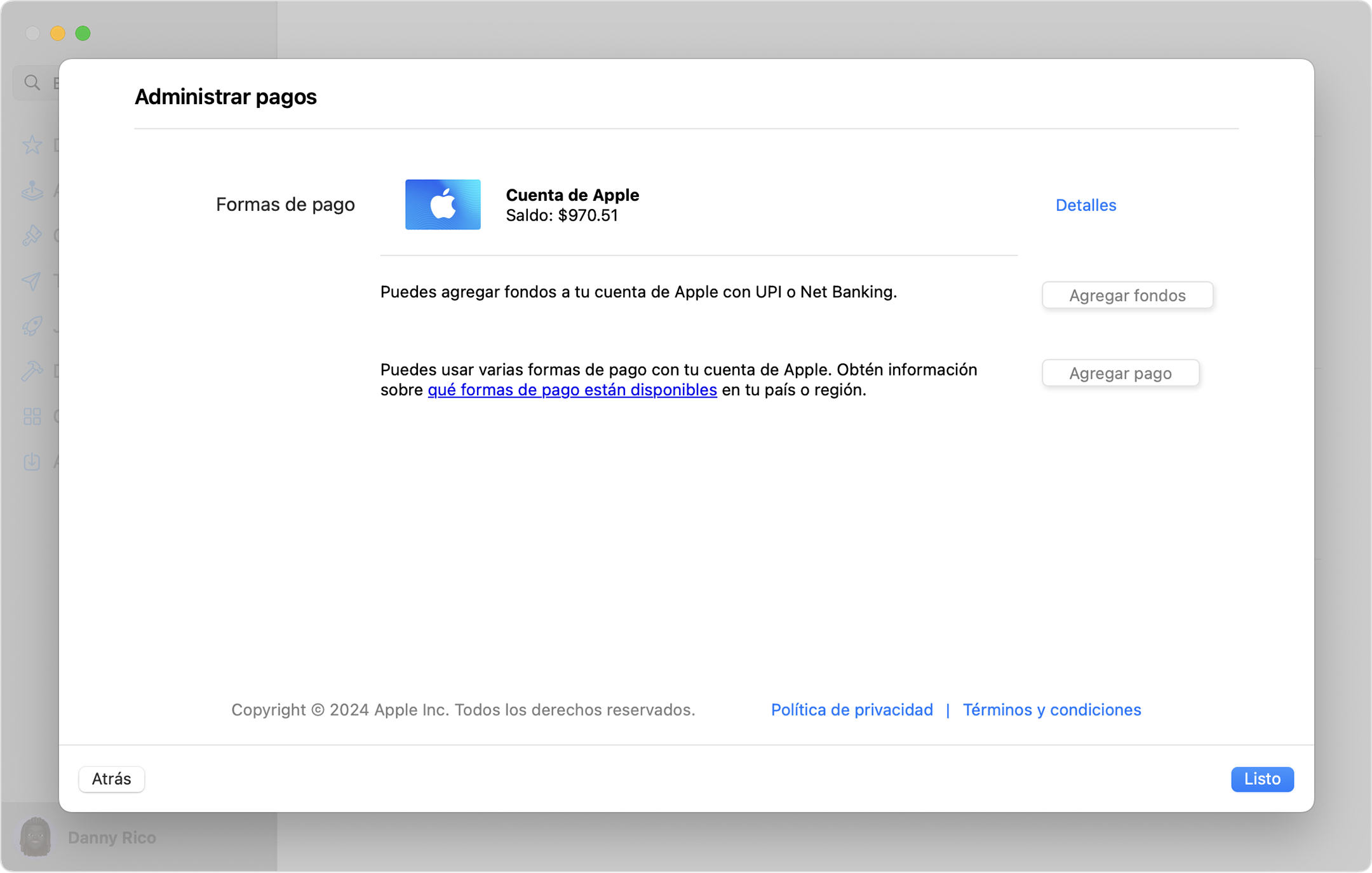Open Términos y condiciones link
1372x873 pixels.
click(x=1052, y=709)
